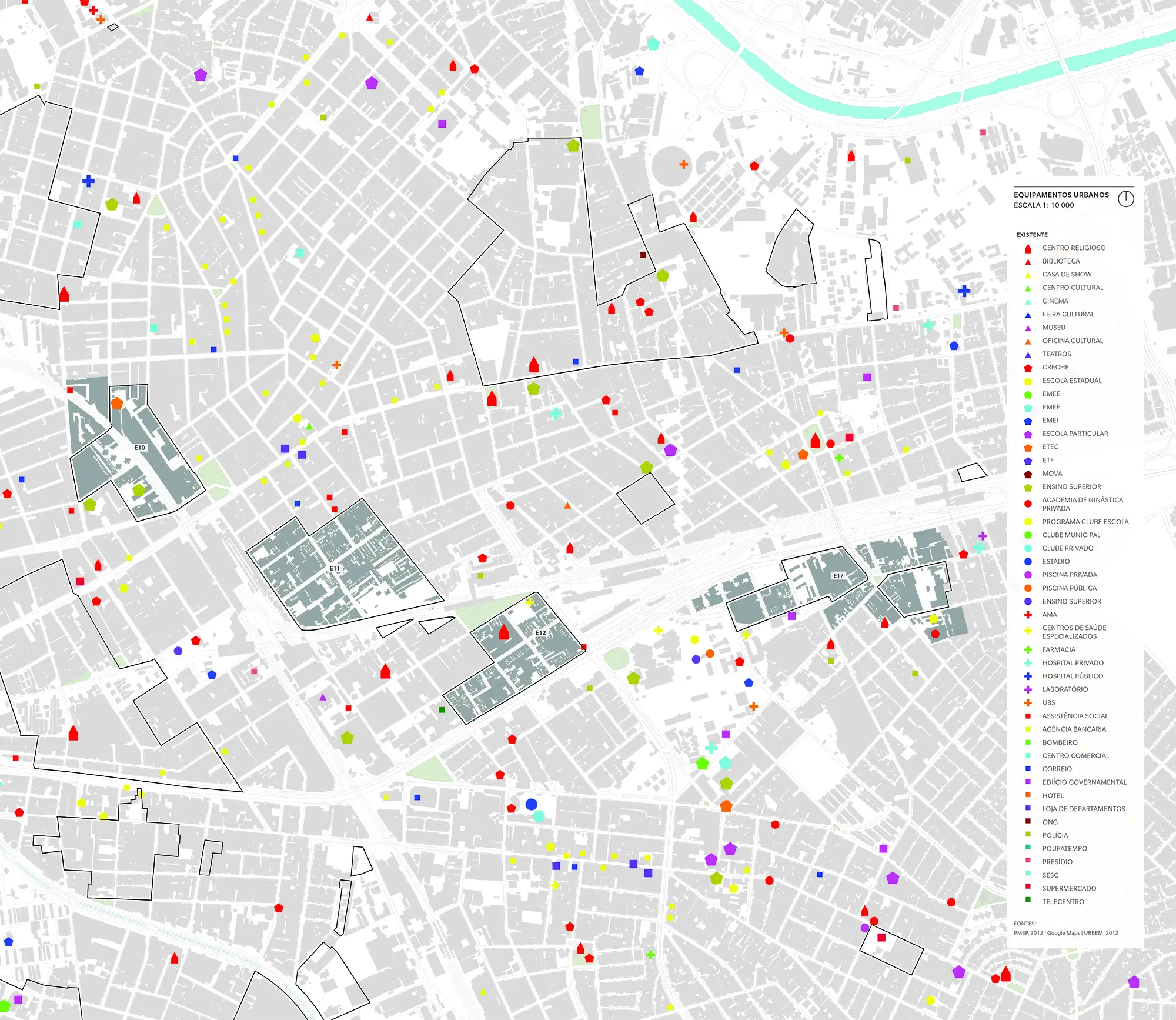The image size is (1176, 1020).
Task: Select the orange pentagon ETEC legend symbol
Action: click(x=1028, y=448)
